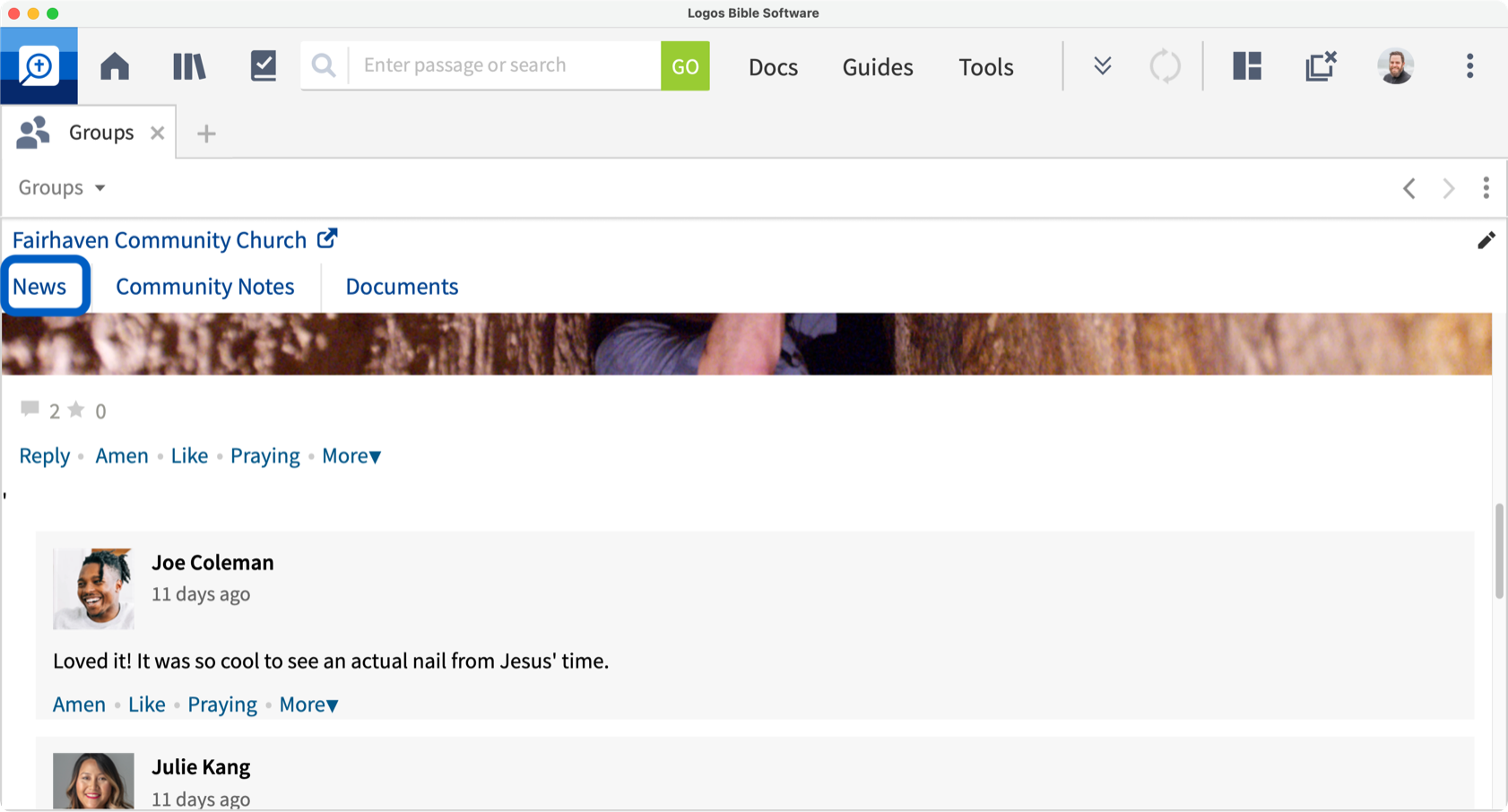Image resolution: width=1508 pixels, height=812 pixels.
Task: Click the vertical scrollbar thumb
Action: click(1499, 551)
